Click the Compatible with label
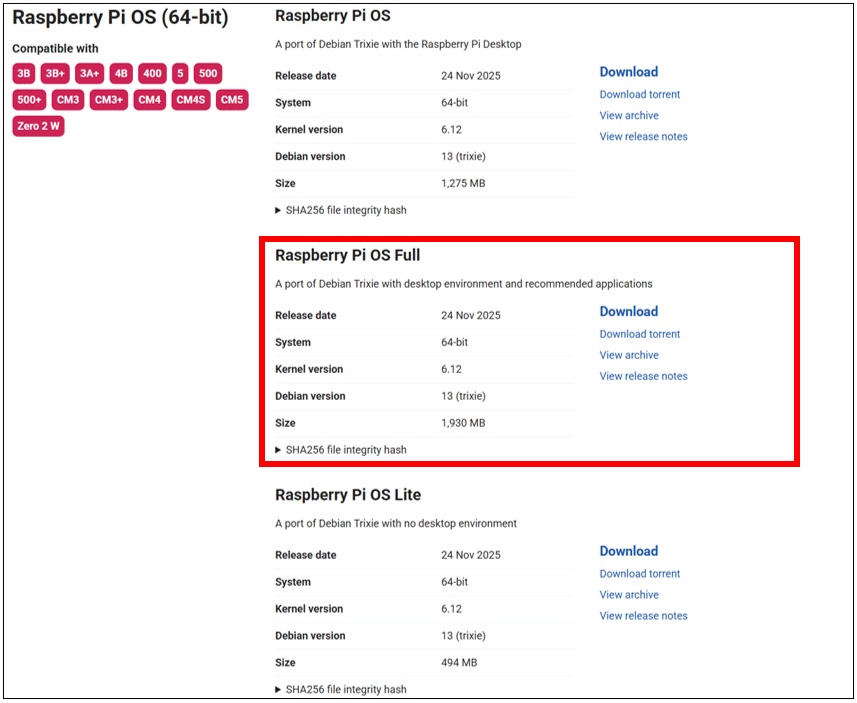 point(55,48)
